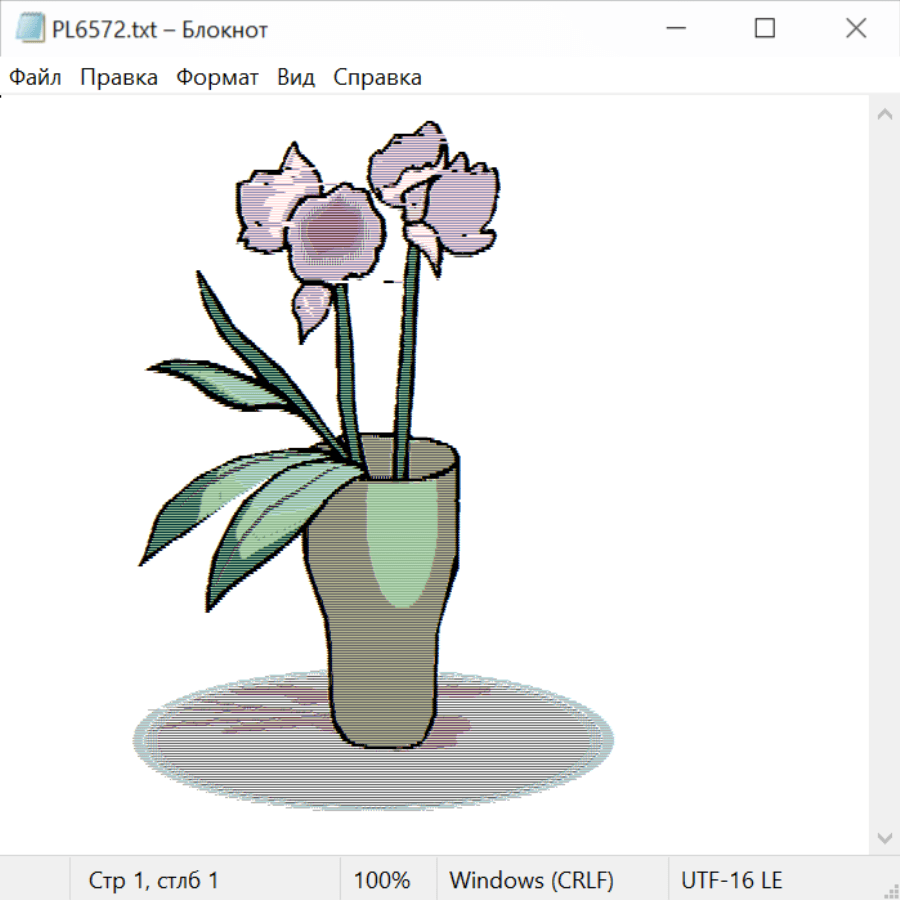
Task: Open the Формат menu
Action: 217,78
